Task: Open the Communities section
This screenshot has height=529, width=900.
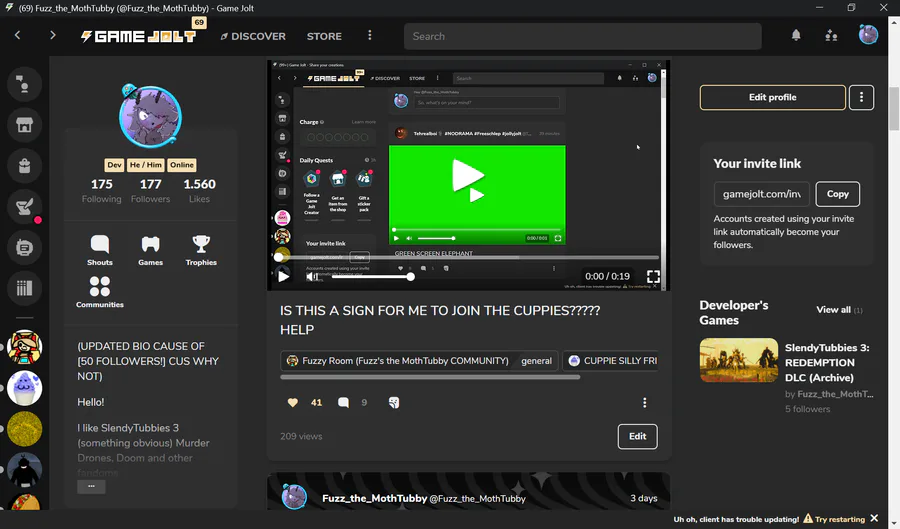Action: pyautogui.click(x=100, y=292)
